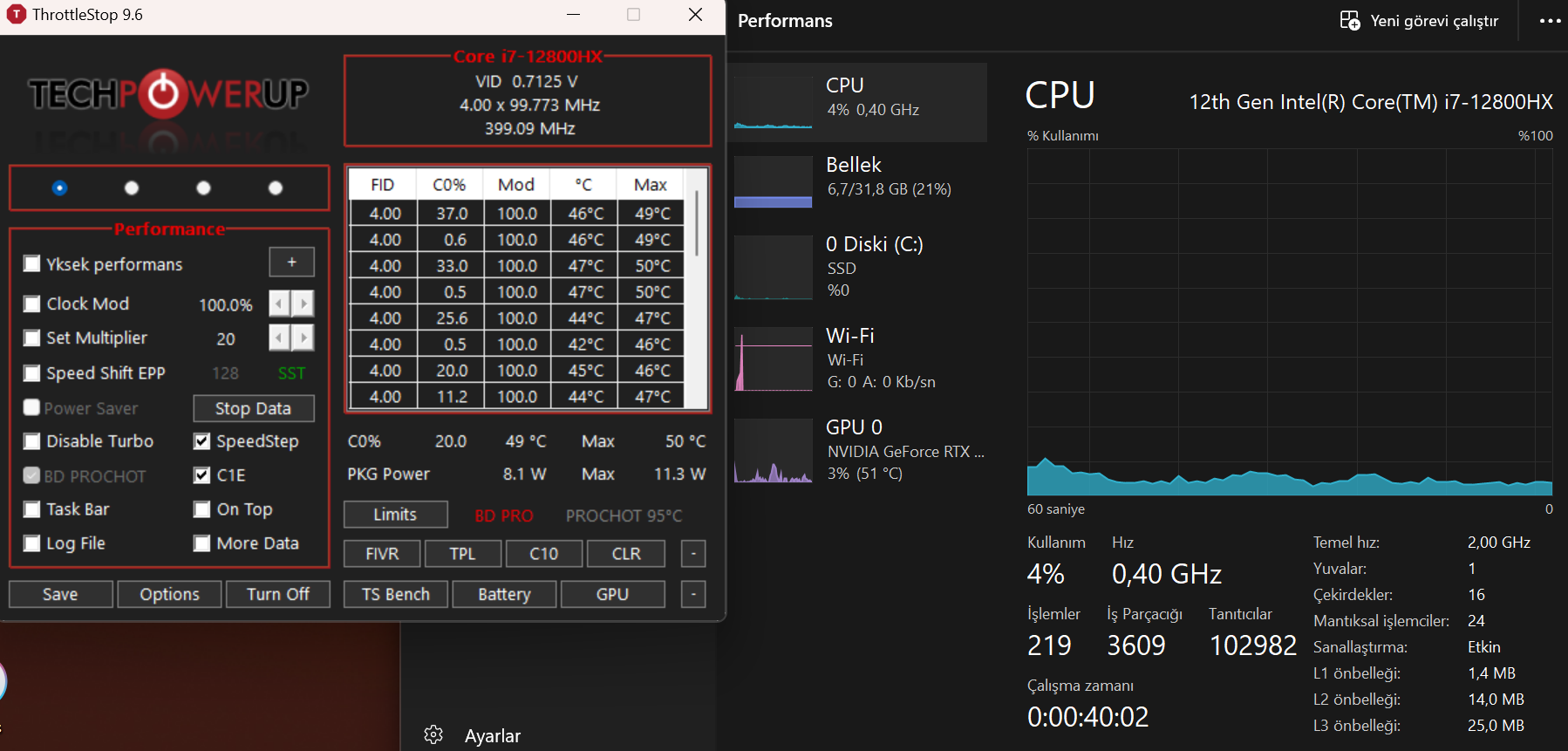
Task: Click the CPU usage graph in Task Manager
Action: (x=1290, y=322)
